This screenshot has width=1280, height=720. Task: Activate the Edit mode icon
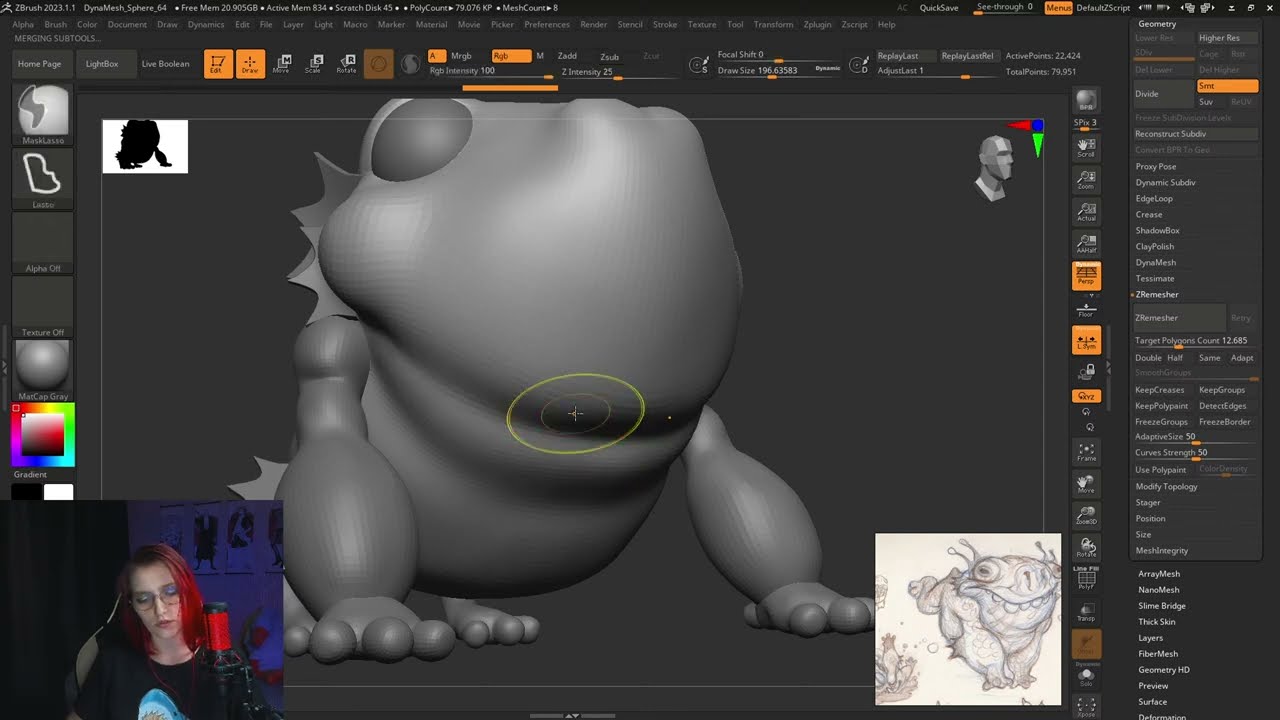click(x=218, y=64)
